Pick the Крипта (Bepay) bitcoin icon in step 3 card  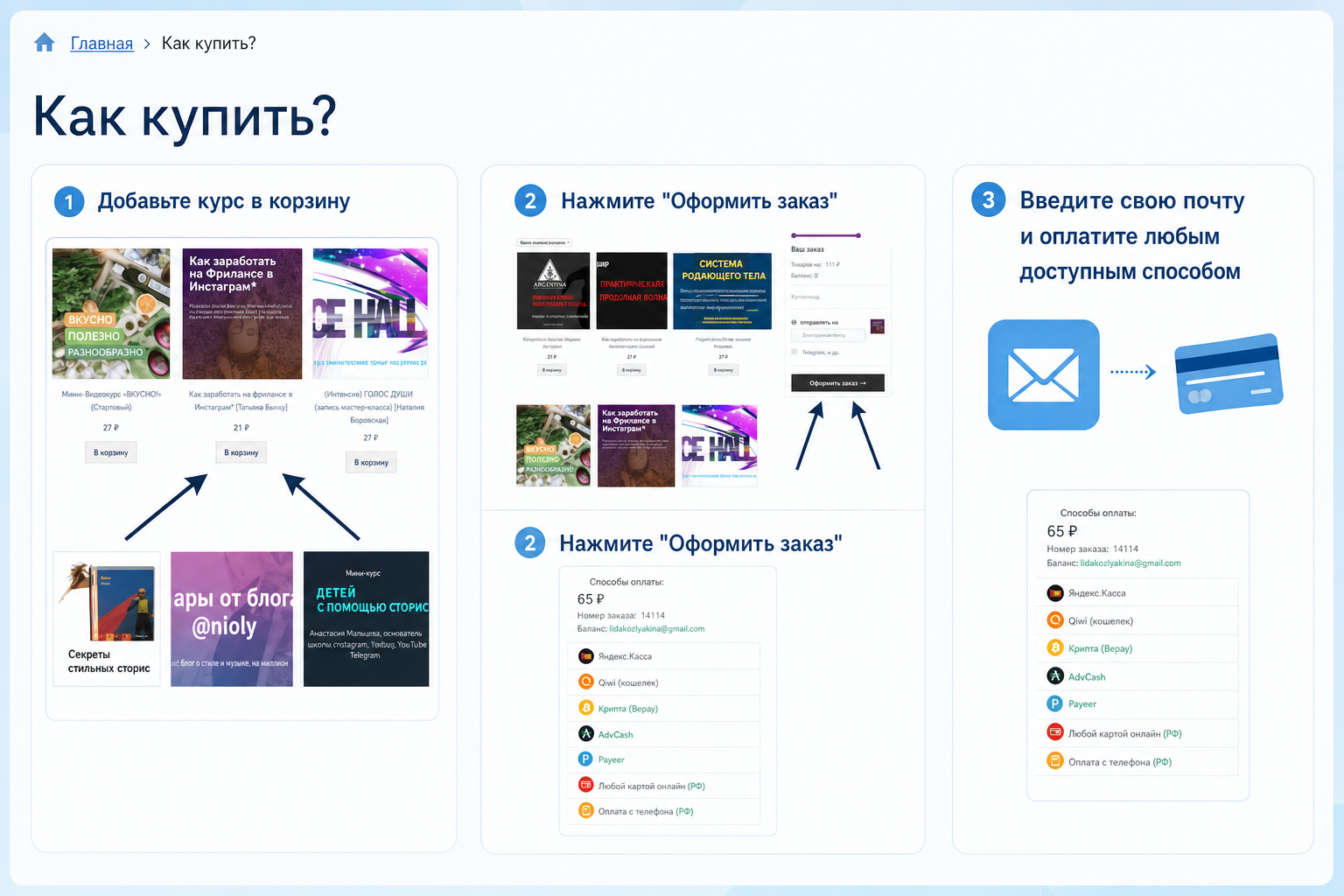[x=1055, y=648]
